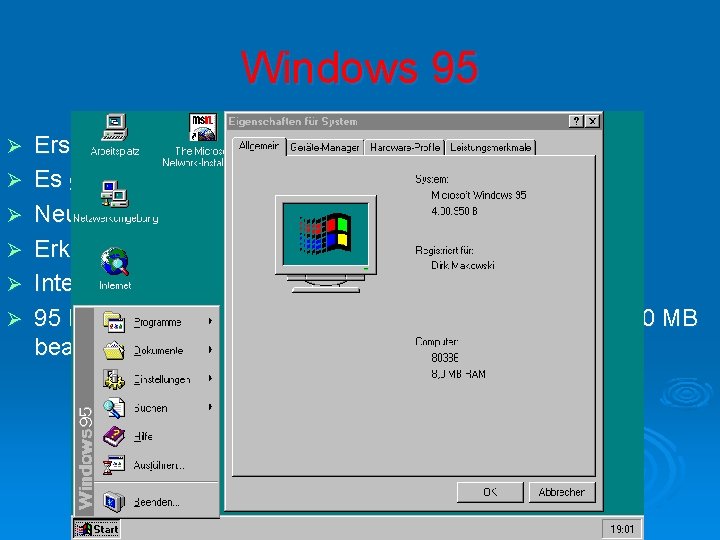720x540 pixels.
Task: Click the Start button on taskbar
Action: click(x=97, y=529)
